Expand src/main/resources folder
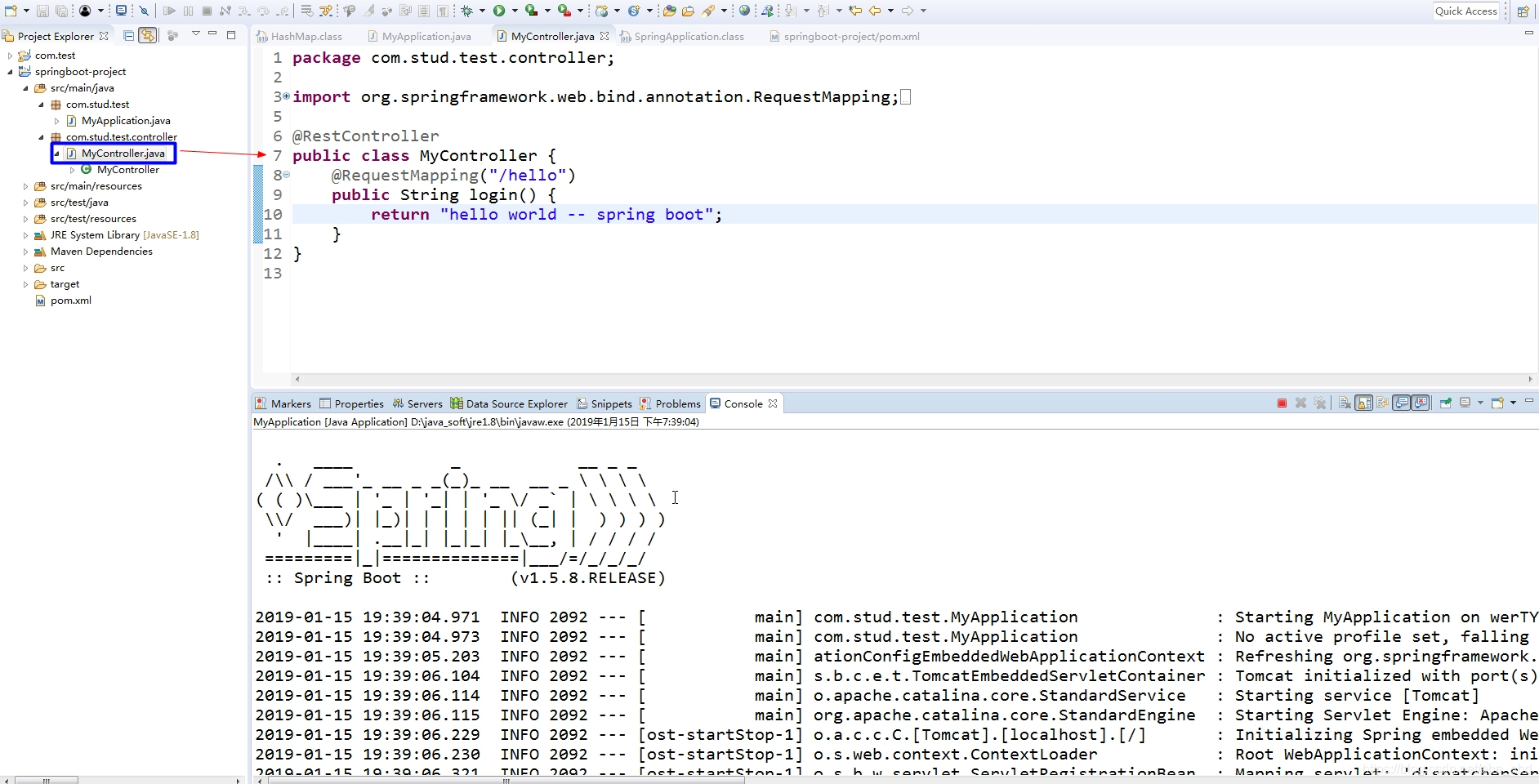 click(25, 186)
